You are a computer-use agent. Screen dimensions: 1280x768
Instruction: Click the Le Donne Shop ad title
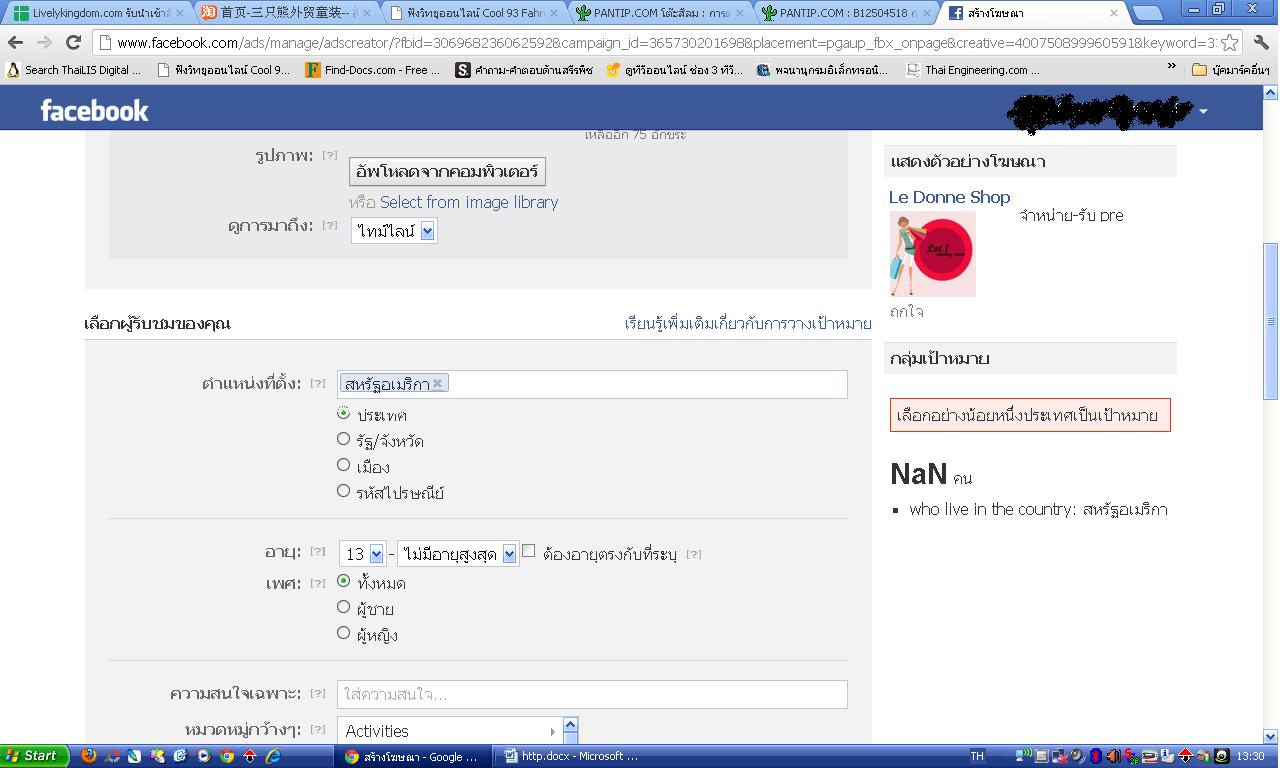tap(950, 197)
